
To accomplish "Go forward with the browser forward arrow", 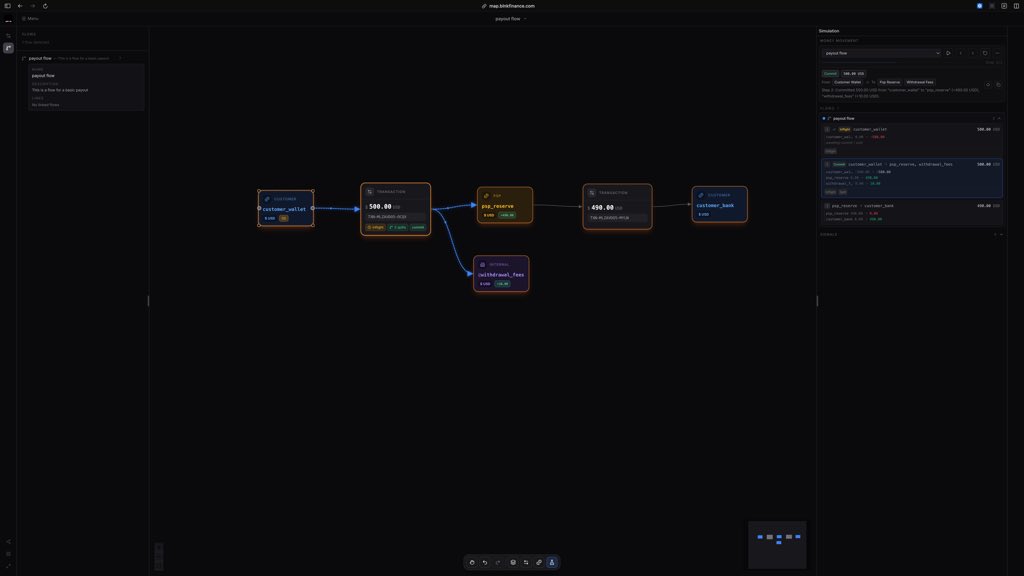I will click(33, 6).
